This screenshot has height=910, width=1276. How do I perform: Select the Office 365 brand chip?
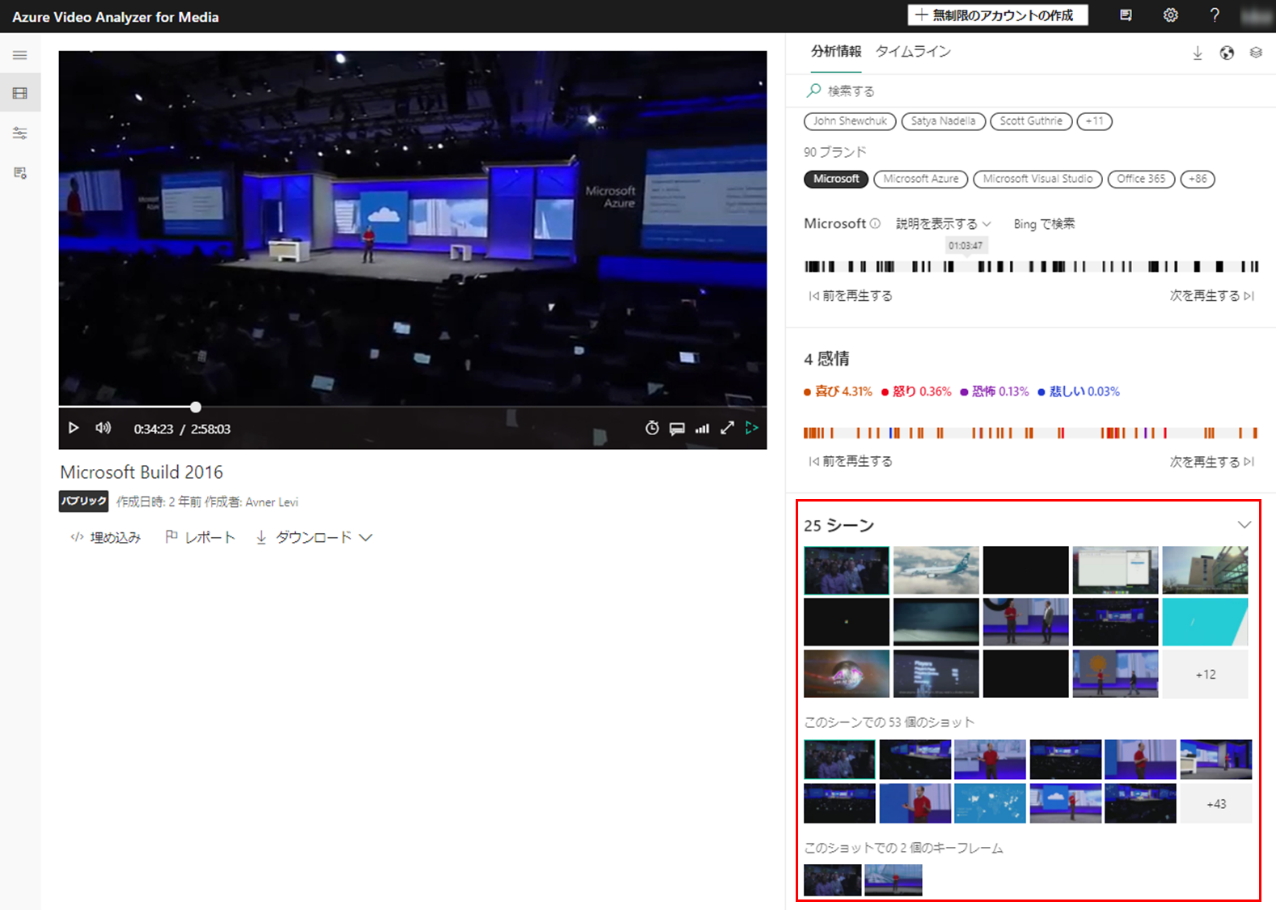(1141, 179)
